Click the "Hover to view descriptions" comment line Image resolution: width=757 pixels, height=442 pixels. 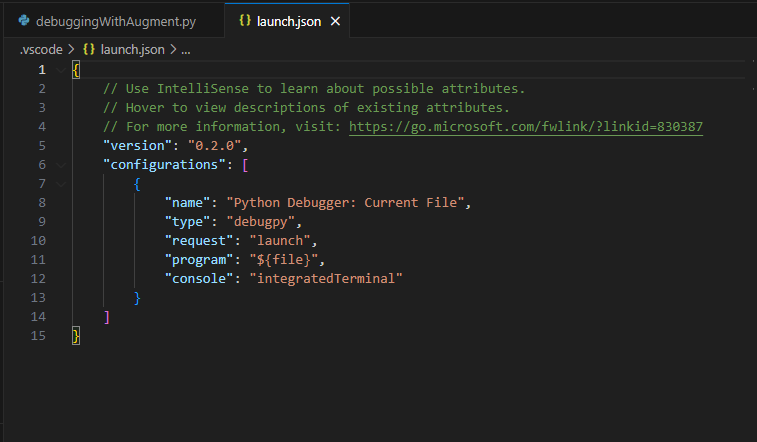(x=306, y=107)
